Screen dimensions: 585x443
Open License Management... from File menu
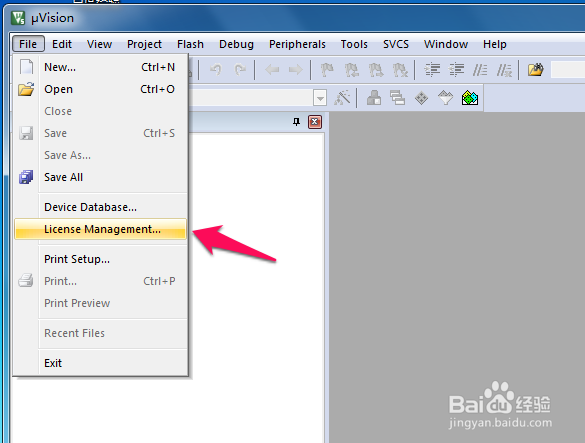point(100,229)
